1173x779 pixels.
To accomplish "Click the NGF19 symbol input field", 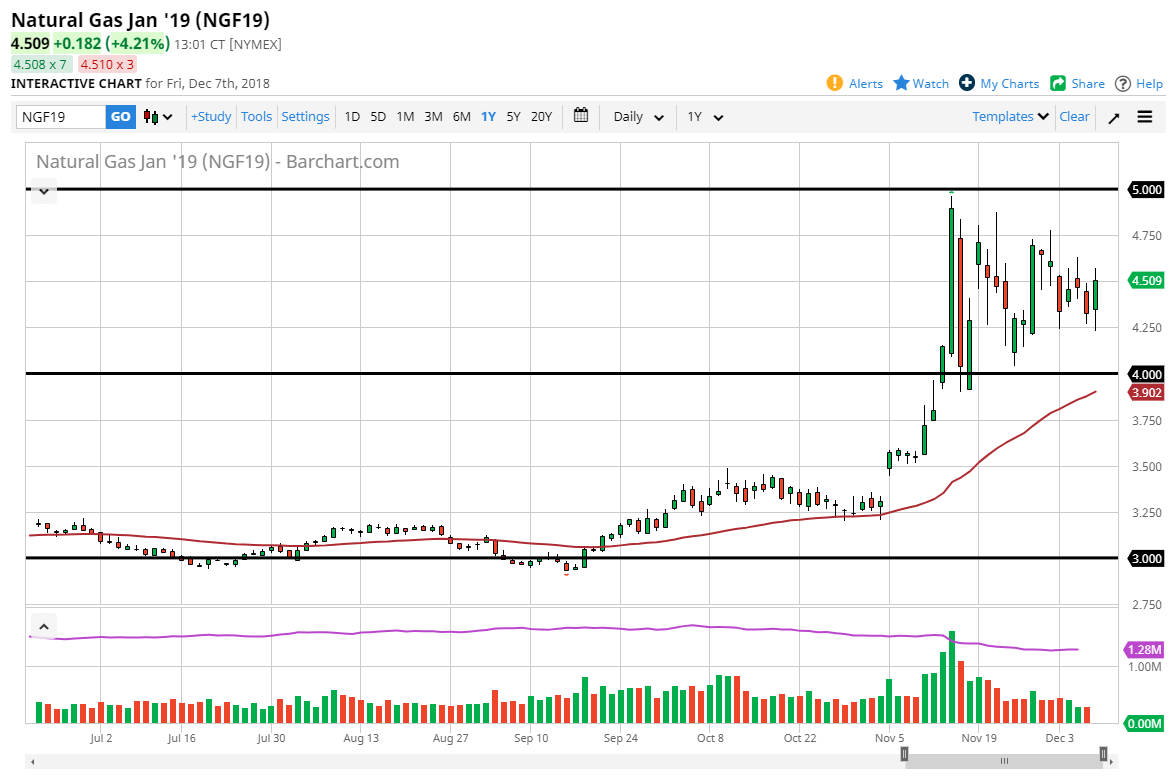I will [60, 117].
